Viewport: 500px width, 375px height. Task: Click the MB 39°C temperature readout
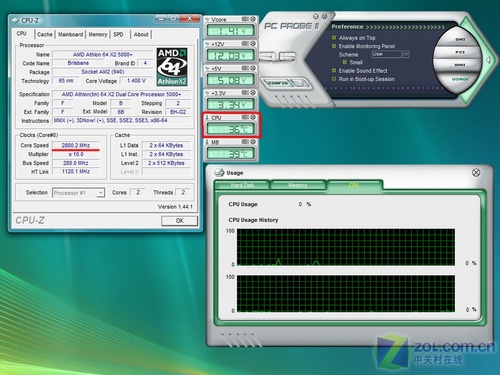coord(231,154)
